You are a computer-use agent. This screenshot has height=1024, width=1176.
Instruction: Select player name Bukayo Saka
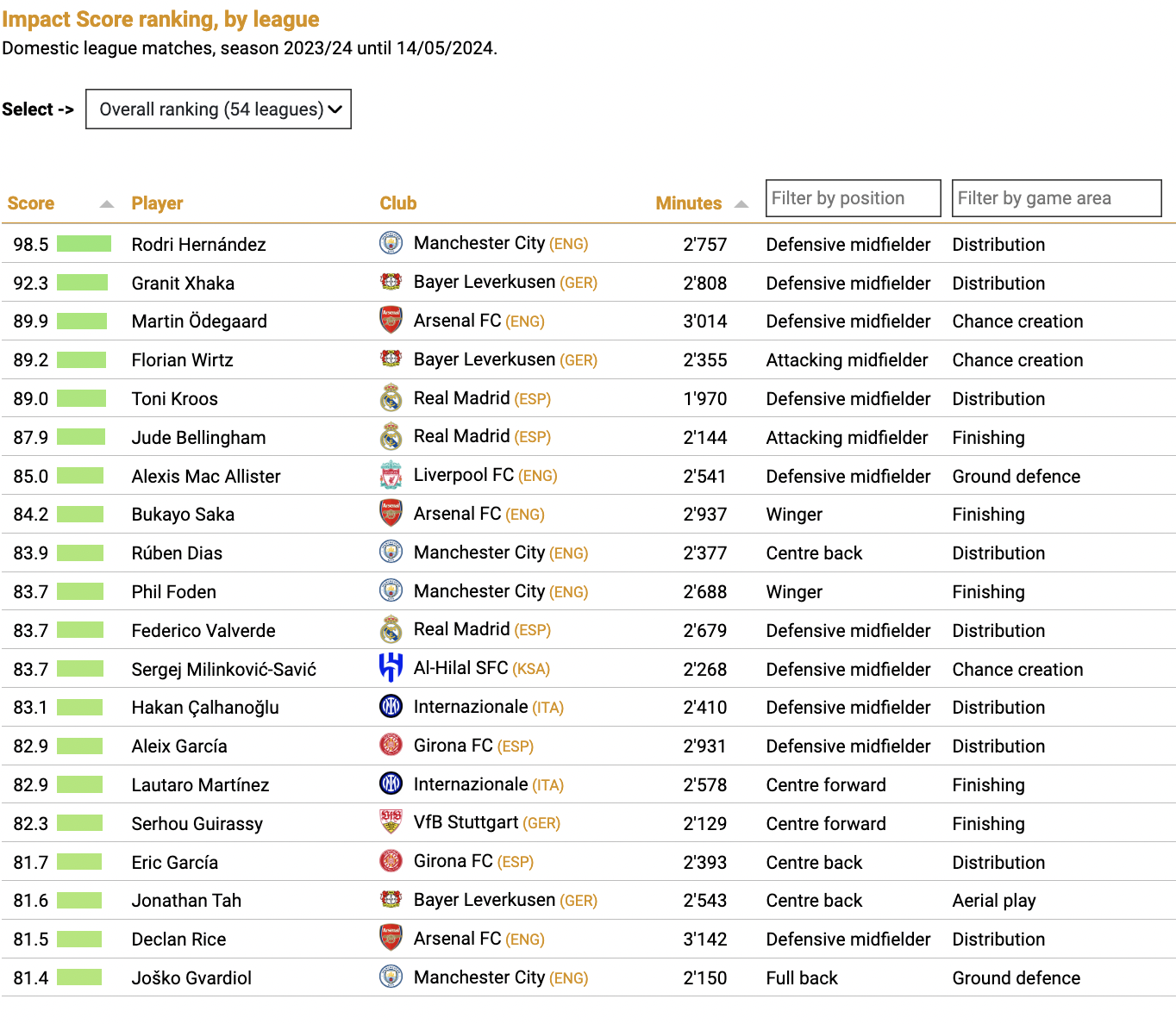click(183, 515)
